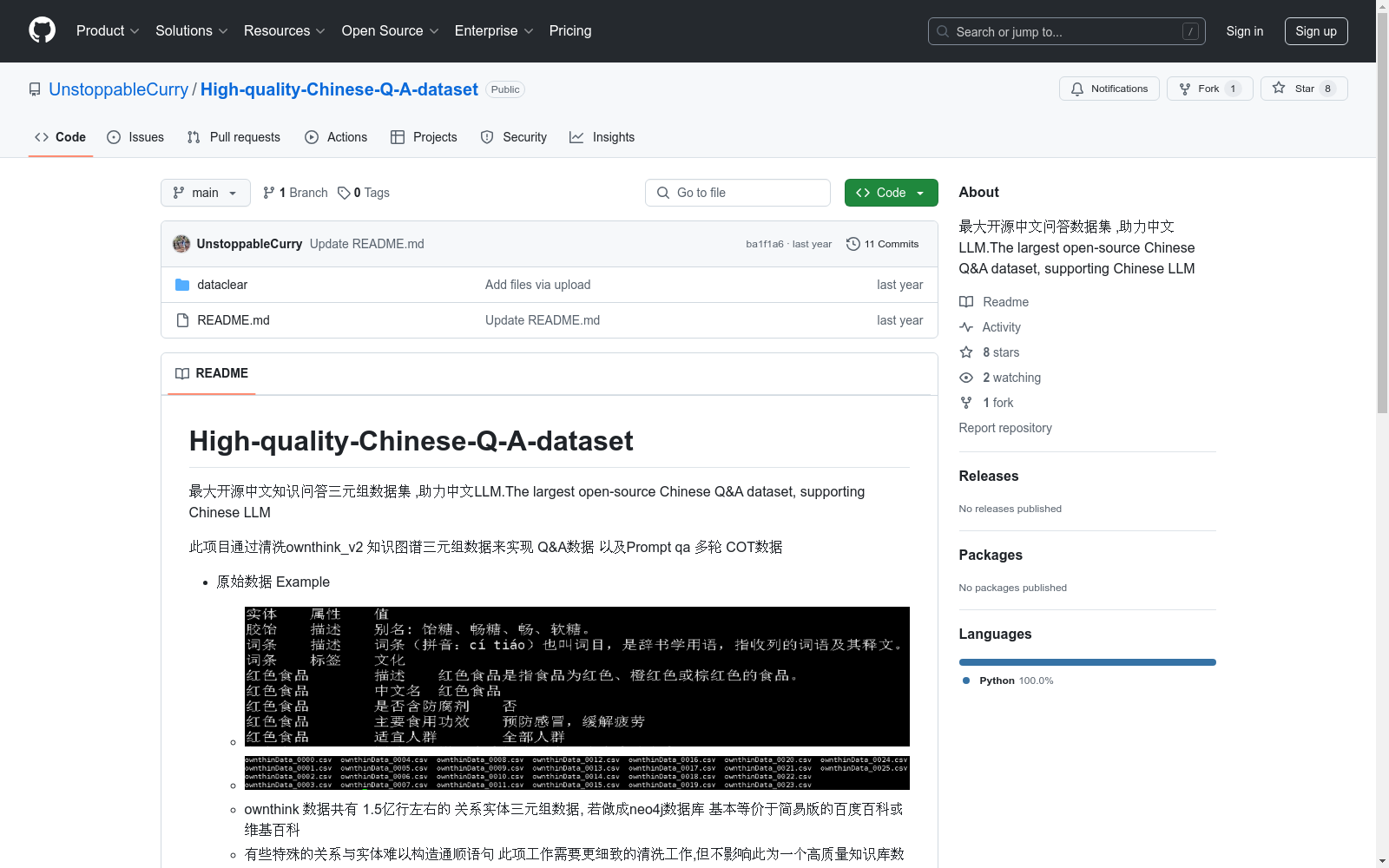Switch to the Insights tab
This screenshot has height=868, width=1389.
[x=602, y=137]
